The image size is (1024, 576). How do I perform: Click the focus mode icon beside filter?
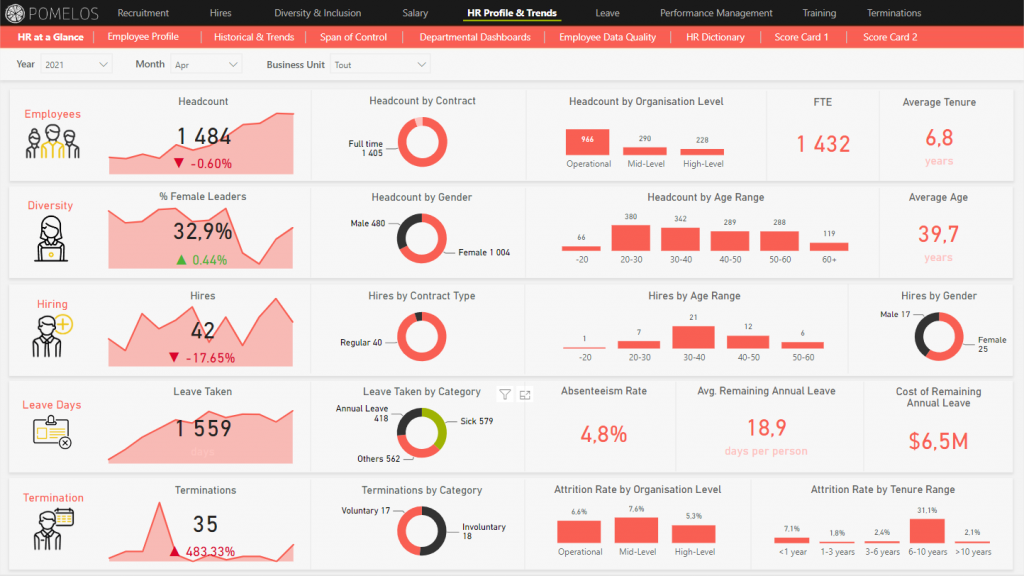pos(526,395)
